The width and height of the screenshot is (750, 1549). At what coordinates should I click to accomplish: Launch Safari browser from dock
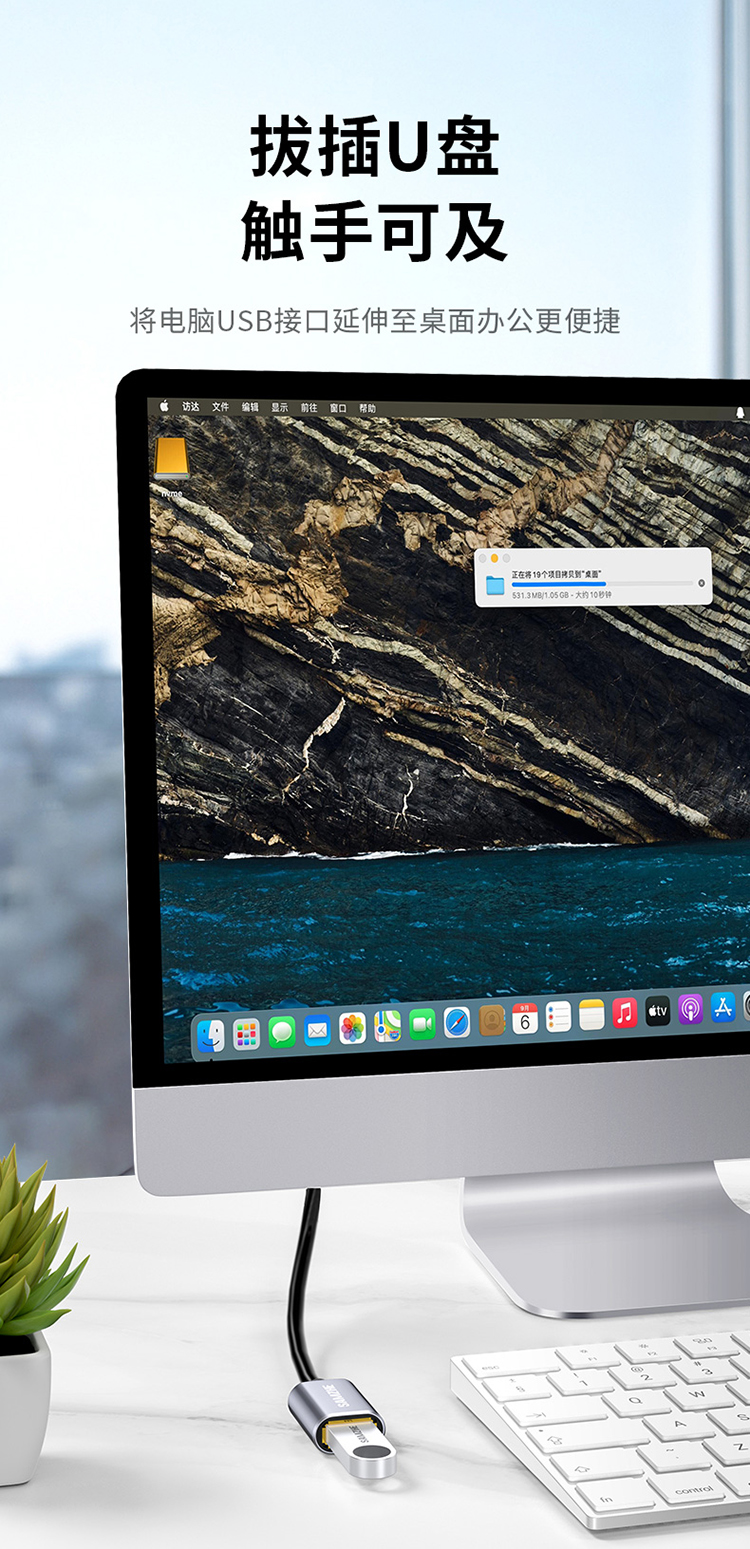coord(457,1022)
